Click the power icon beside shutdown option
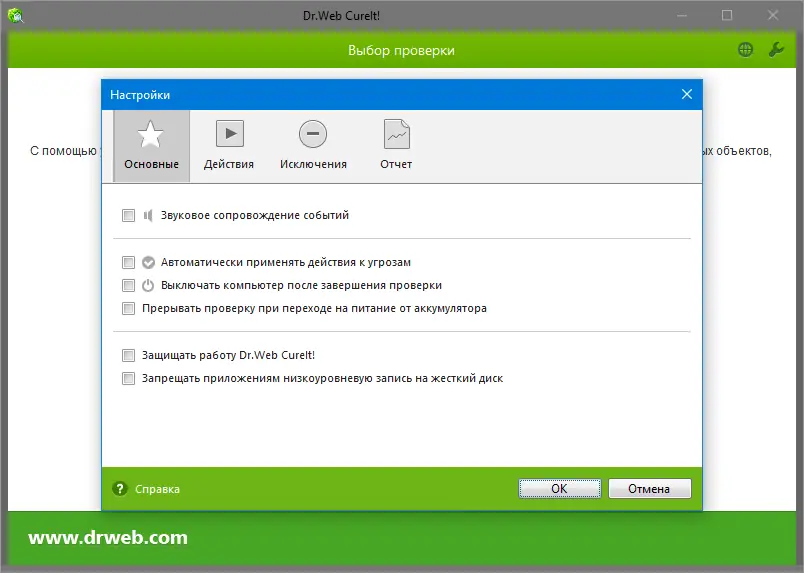The width and height of the screenshot is (804, 573). (148, 286)
